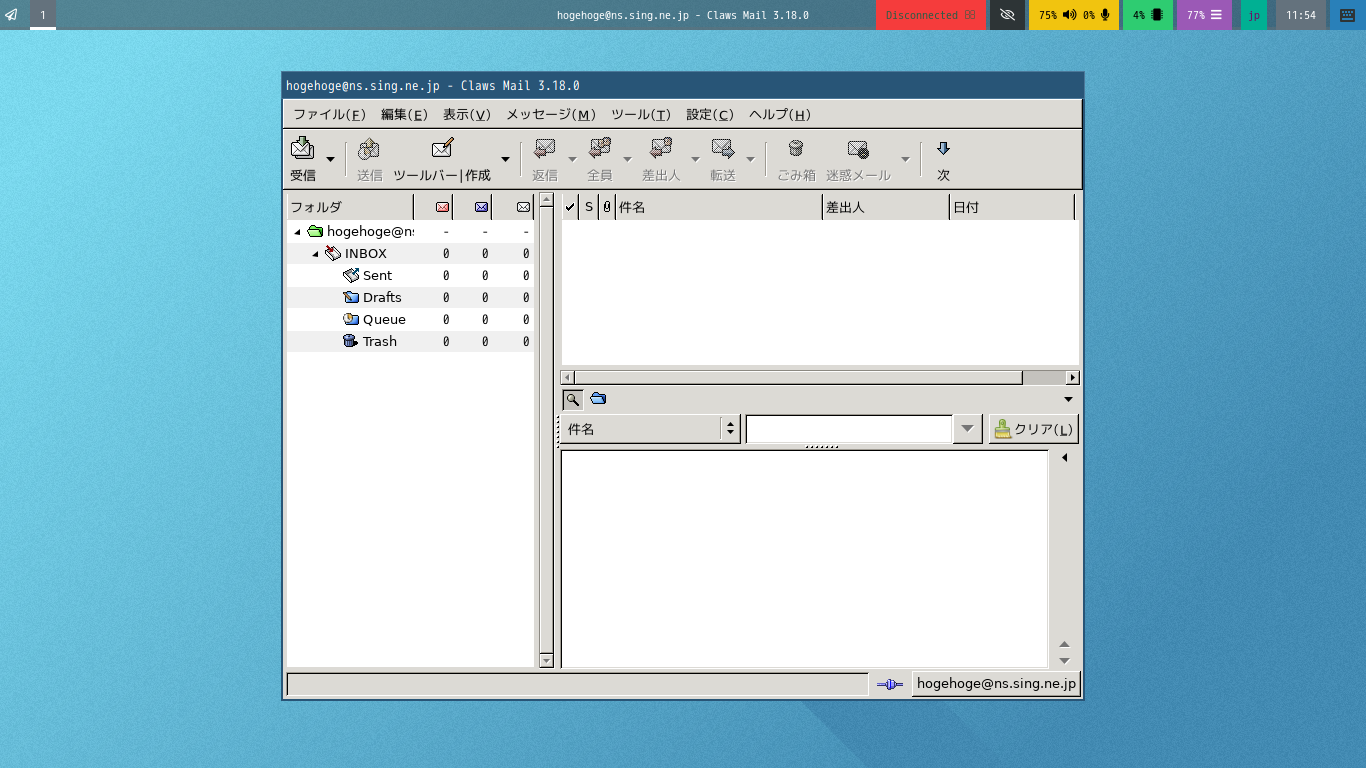This screenshot has width=1366, height=768.
Task: Click the jp keyboard layout indicator
Action: pyautogui.click(x=1254, y=15)
